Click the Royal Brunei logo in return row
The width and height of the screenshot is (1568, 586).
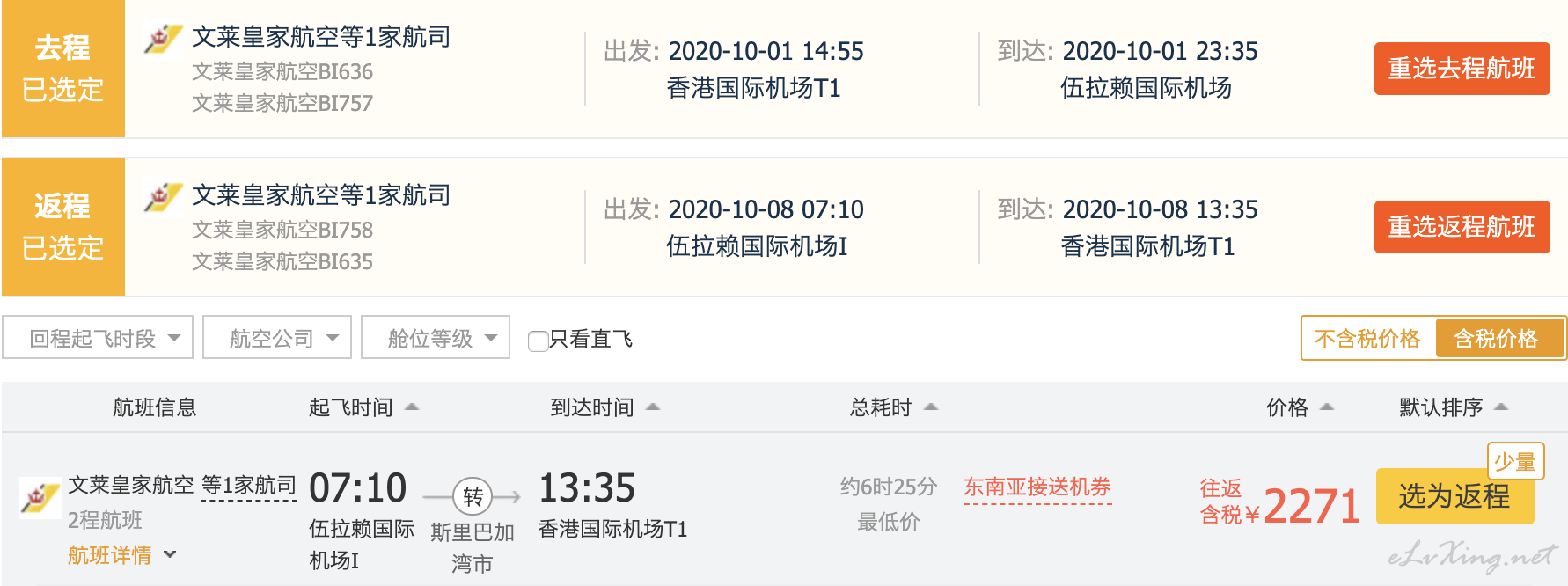[x=163, y=197]
